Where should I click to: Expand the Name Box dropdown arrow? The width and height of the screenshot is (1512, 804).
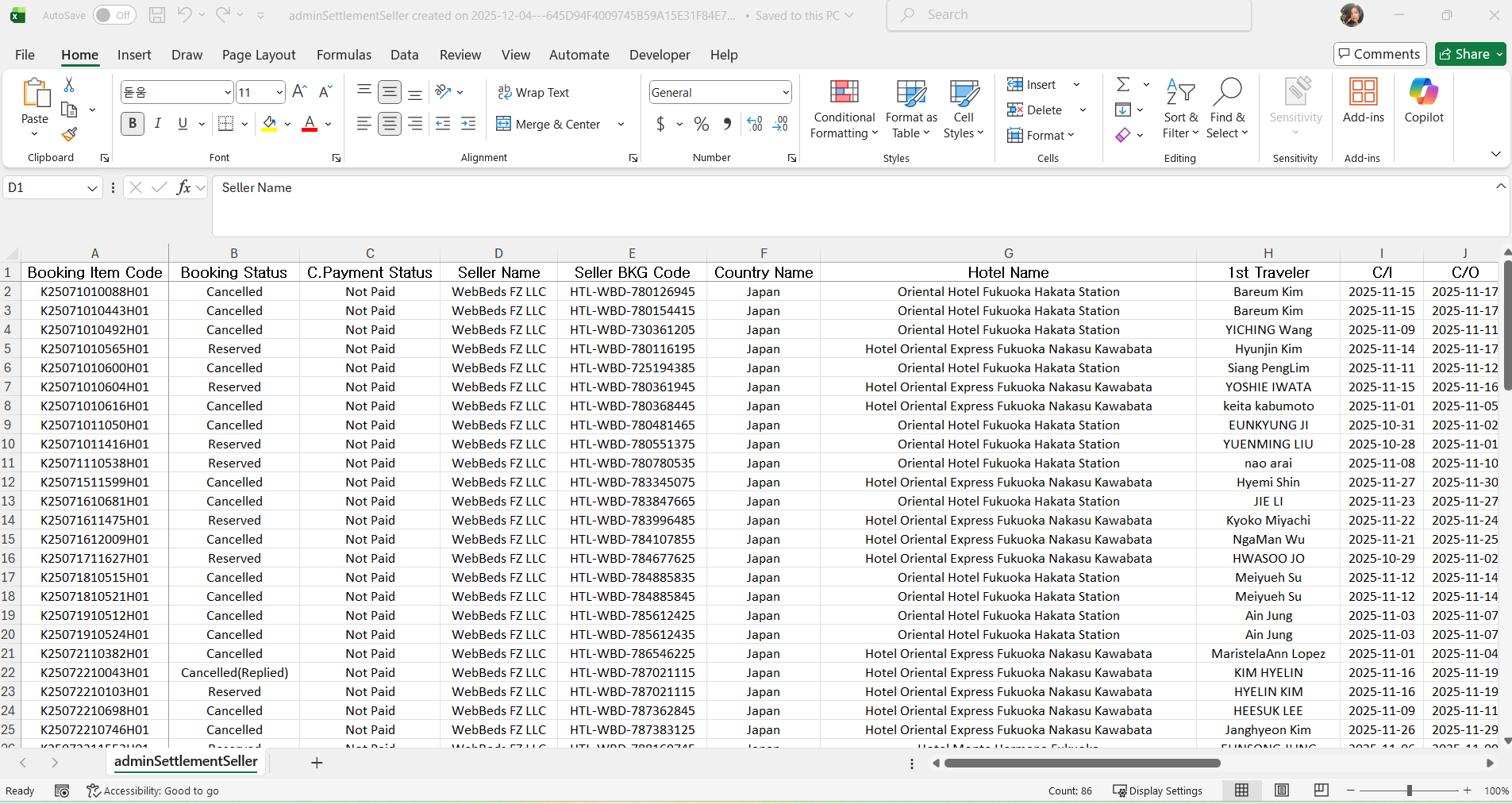point(92,188)
